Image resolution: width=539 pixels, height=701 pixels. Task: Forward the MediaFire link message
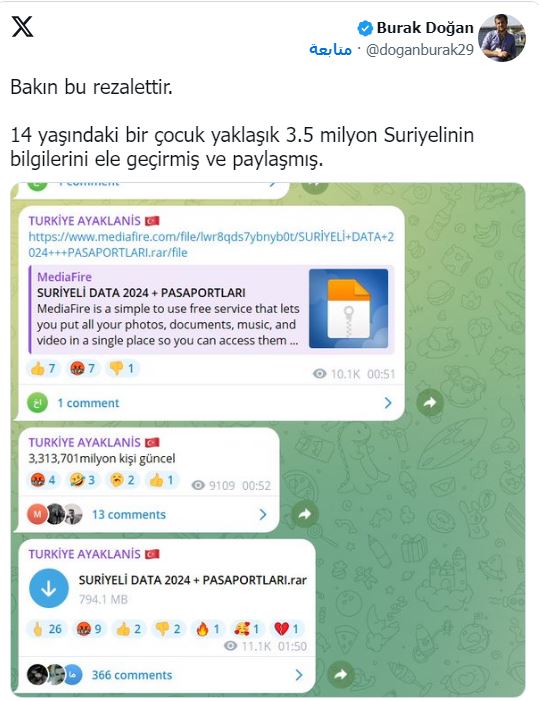coord(430,403)
